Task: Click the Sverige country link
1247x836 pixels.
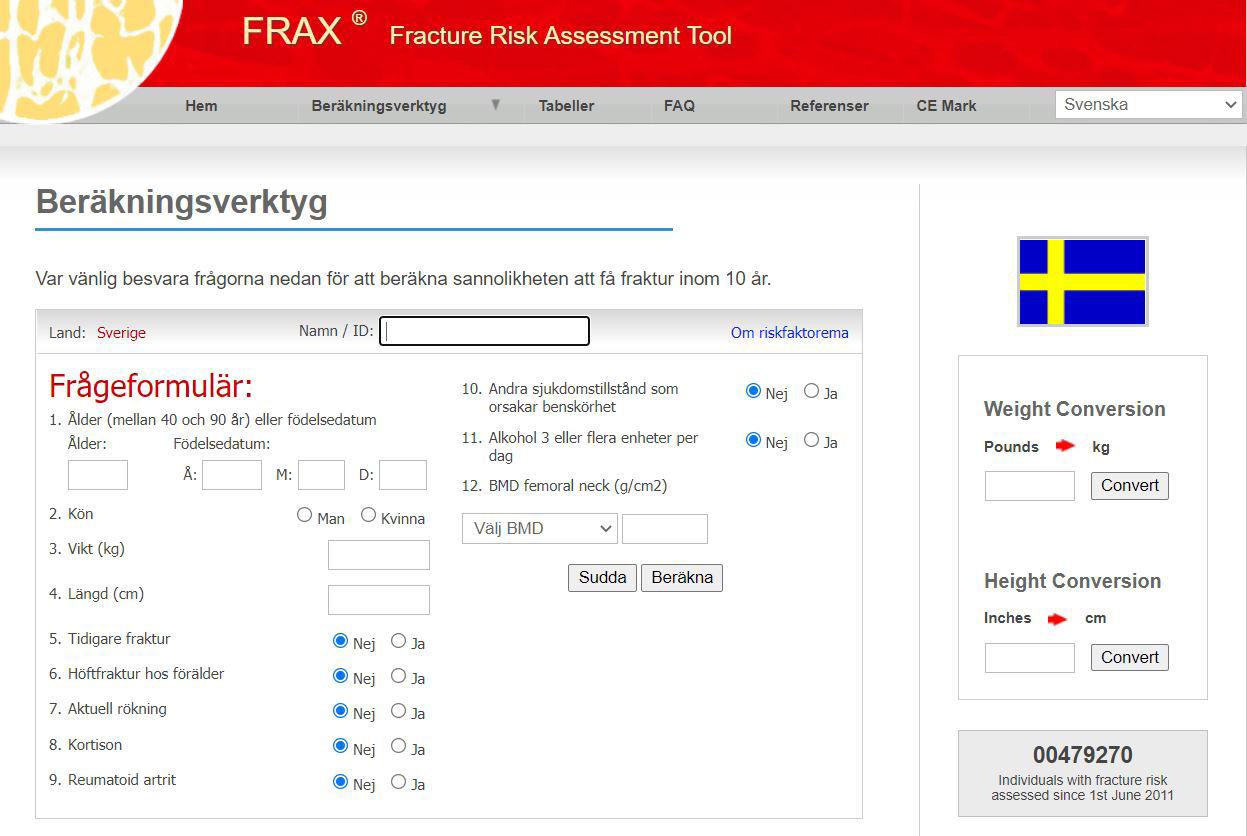Action: [121, 333]
